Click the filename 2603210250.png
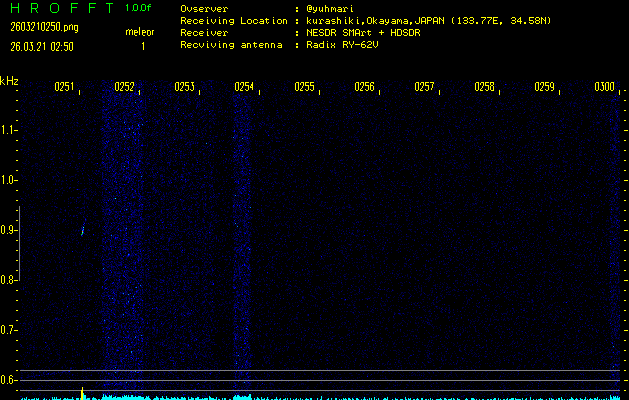The height and width of the screenshot is (400, 629). 44,27
